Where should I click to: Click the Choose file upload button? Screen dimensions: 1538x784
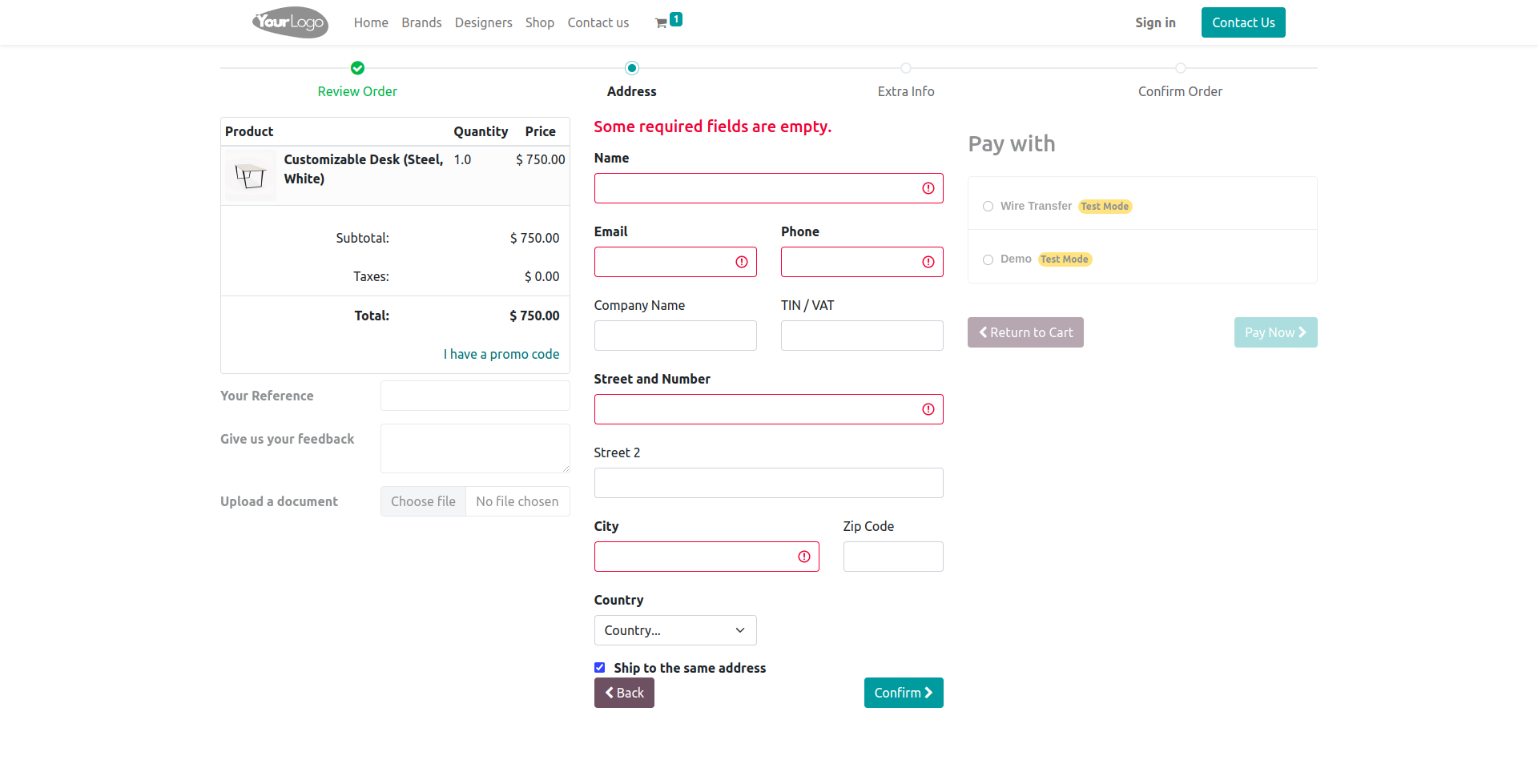423,501
